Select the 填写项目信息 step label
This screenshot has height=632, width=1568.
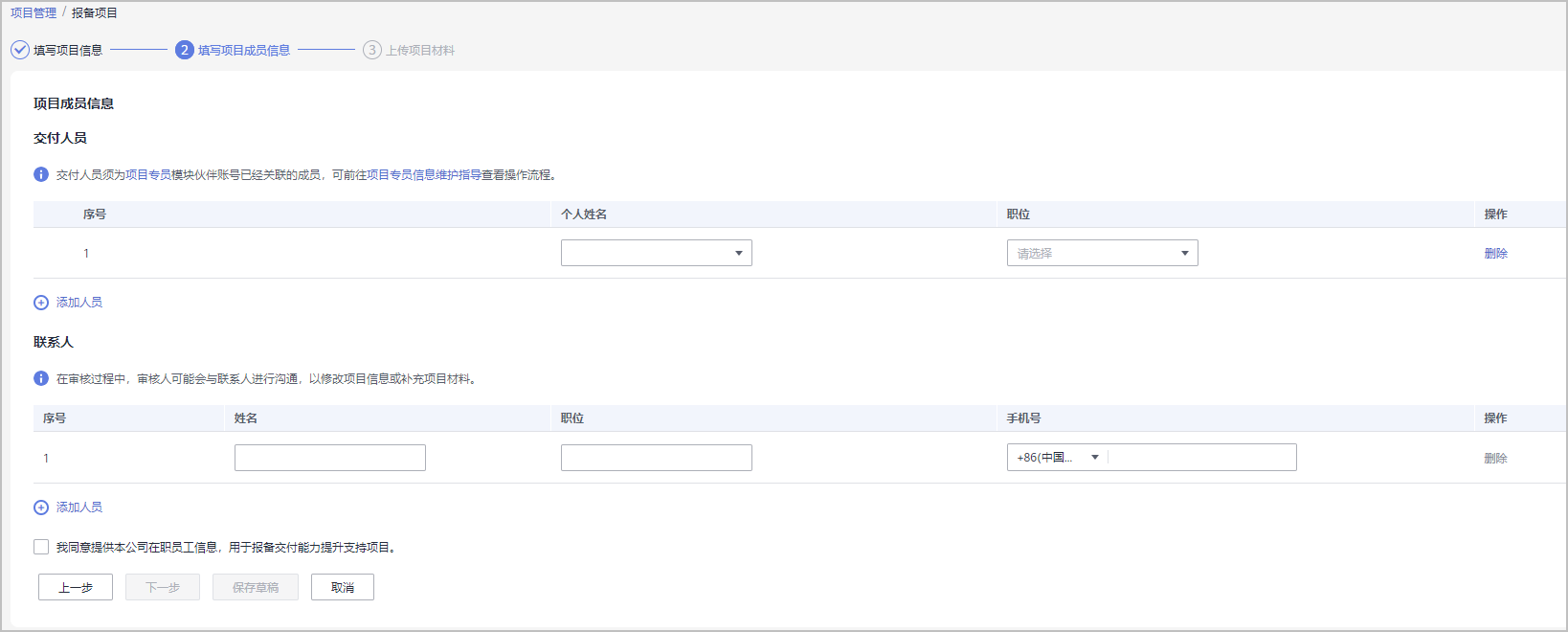[x=68, y=50]
